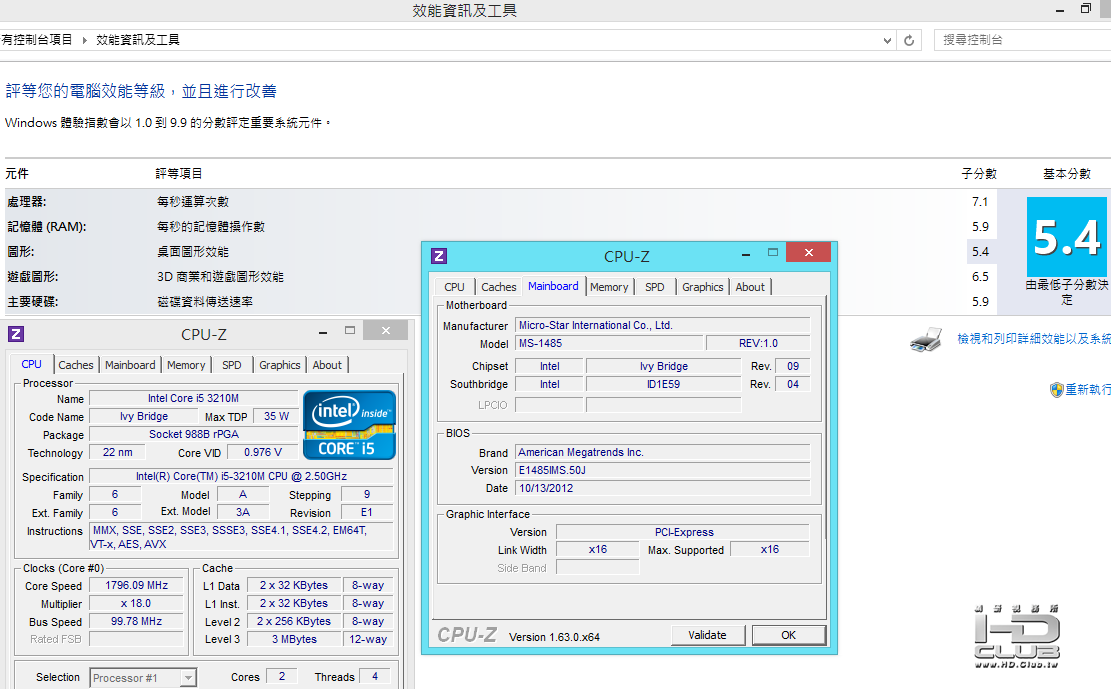Switch to Caches tab in Mainboard window
Screen dimensions: 1111x689
click(498, 287)
